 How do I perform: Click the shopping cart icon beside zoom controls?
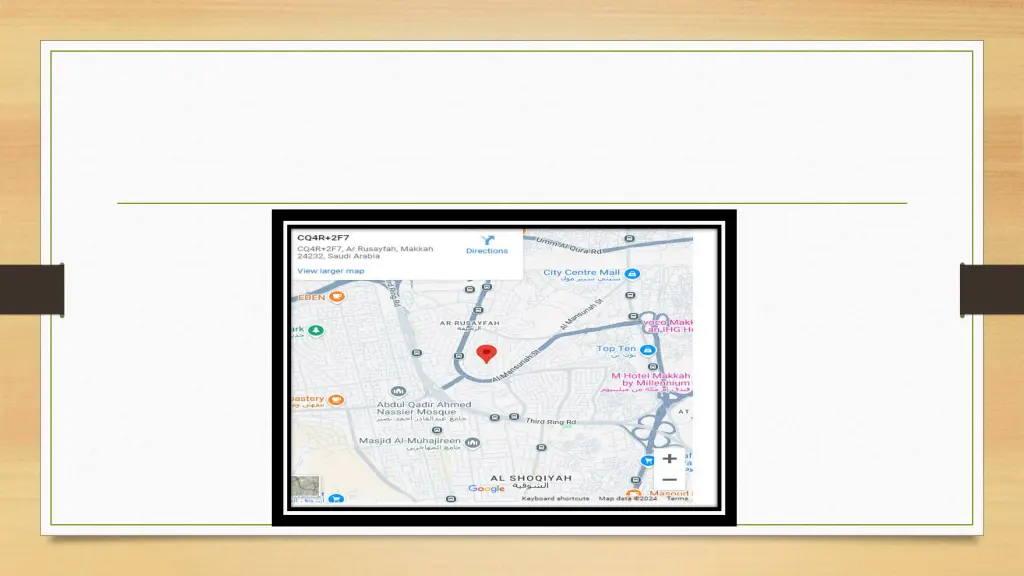tap(647, 460)
